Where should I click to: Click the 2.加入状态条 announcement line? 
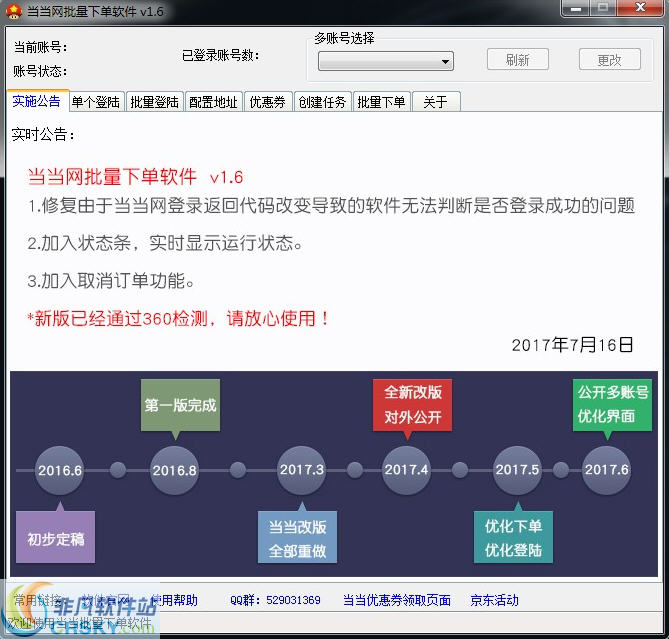[165, 243]
